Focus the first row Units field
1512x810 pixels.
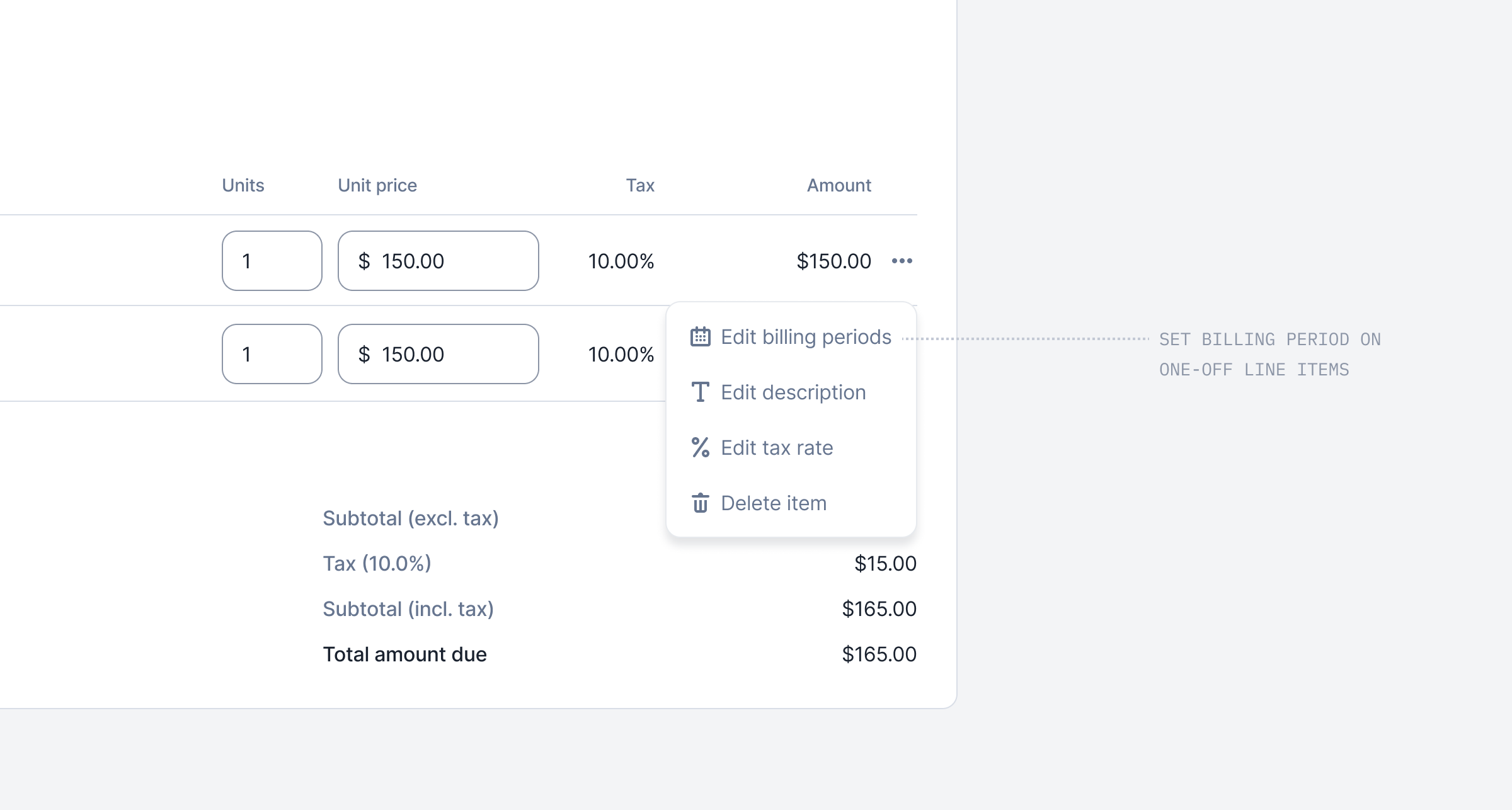point(272,261)
